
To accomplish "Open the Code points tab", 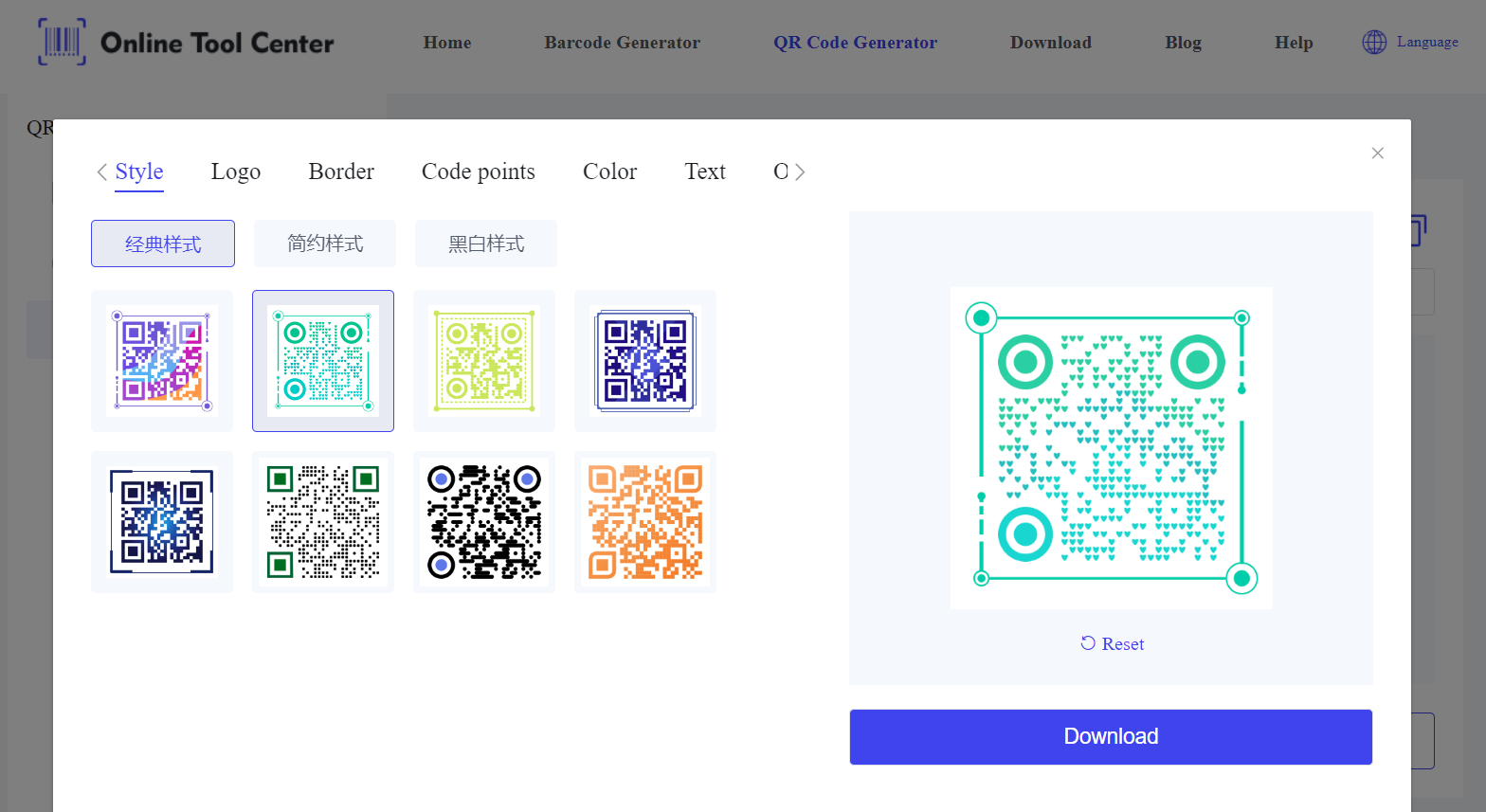I will click(479, 171).
